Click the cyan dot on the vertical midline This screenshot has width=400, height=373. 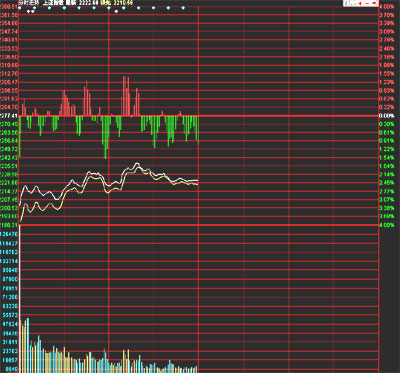[109, 8]
